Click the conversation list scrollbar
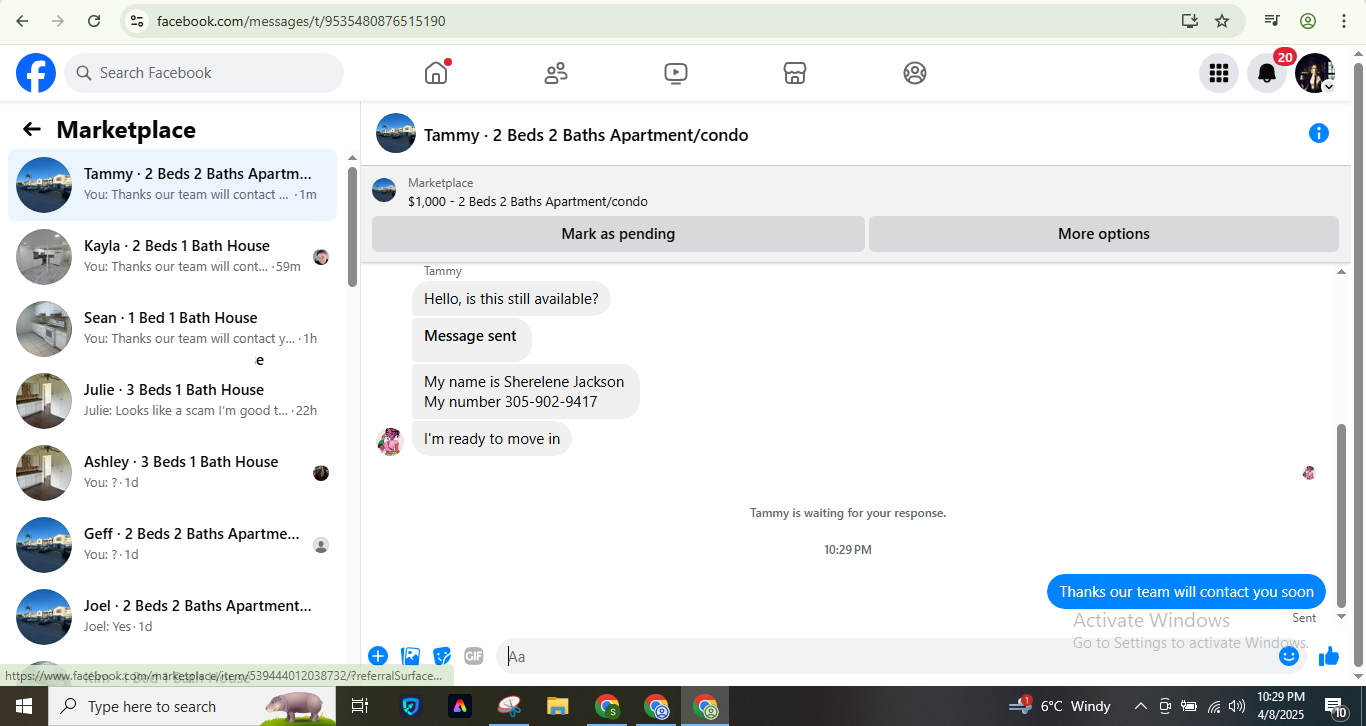 352,228
